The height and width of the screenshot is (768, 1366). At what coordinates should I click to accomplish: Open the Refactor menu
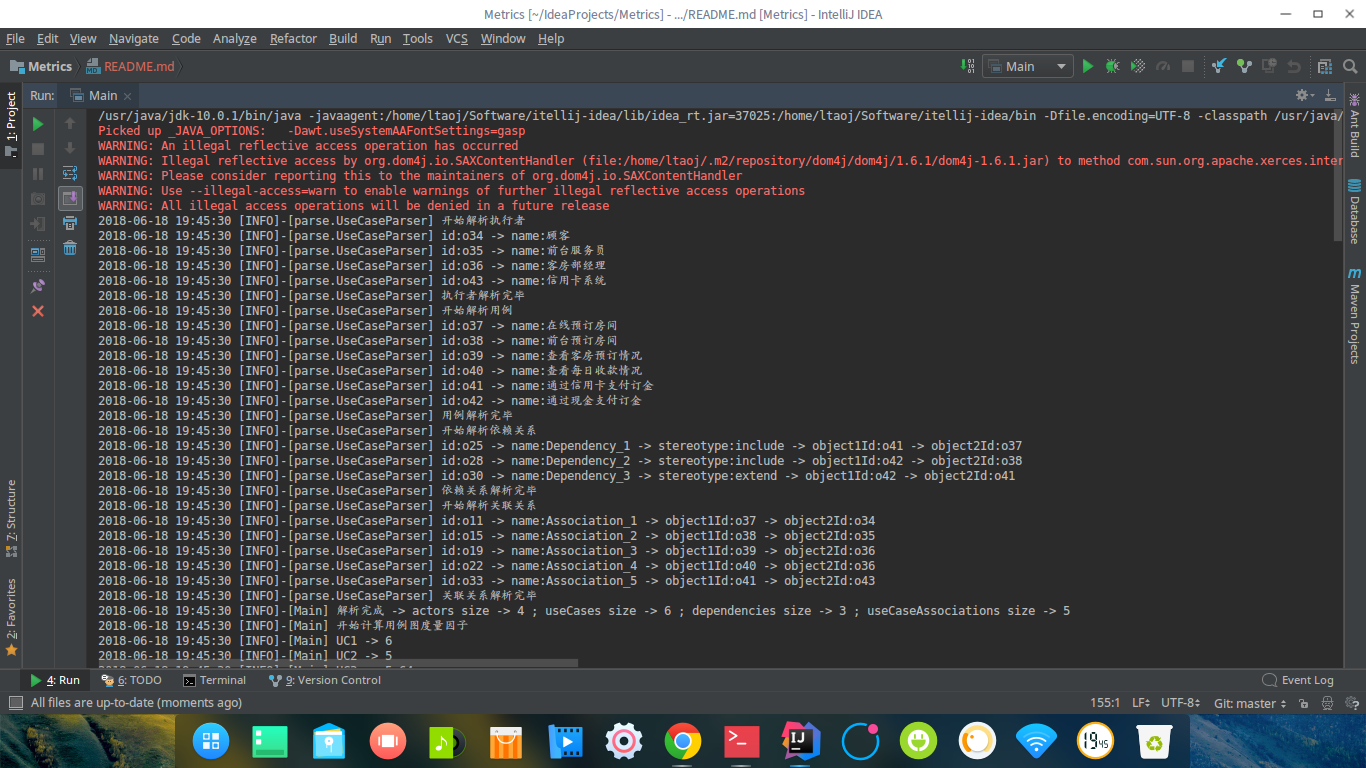293,38
